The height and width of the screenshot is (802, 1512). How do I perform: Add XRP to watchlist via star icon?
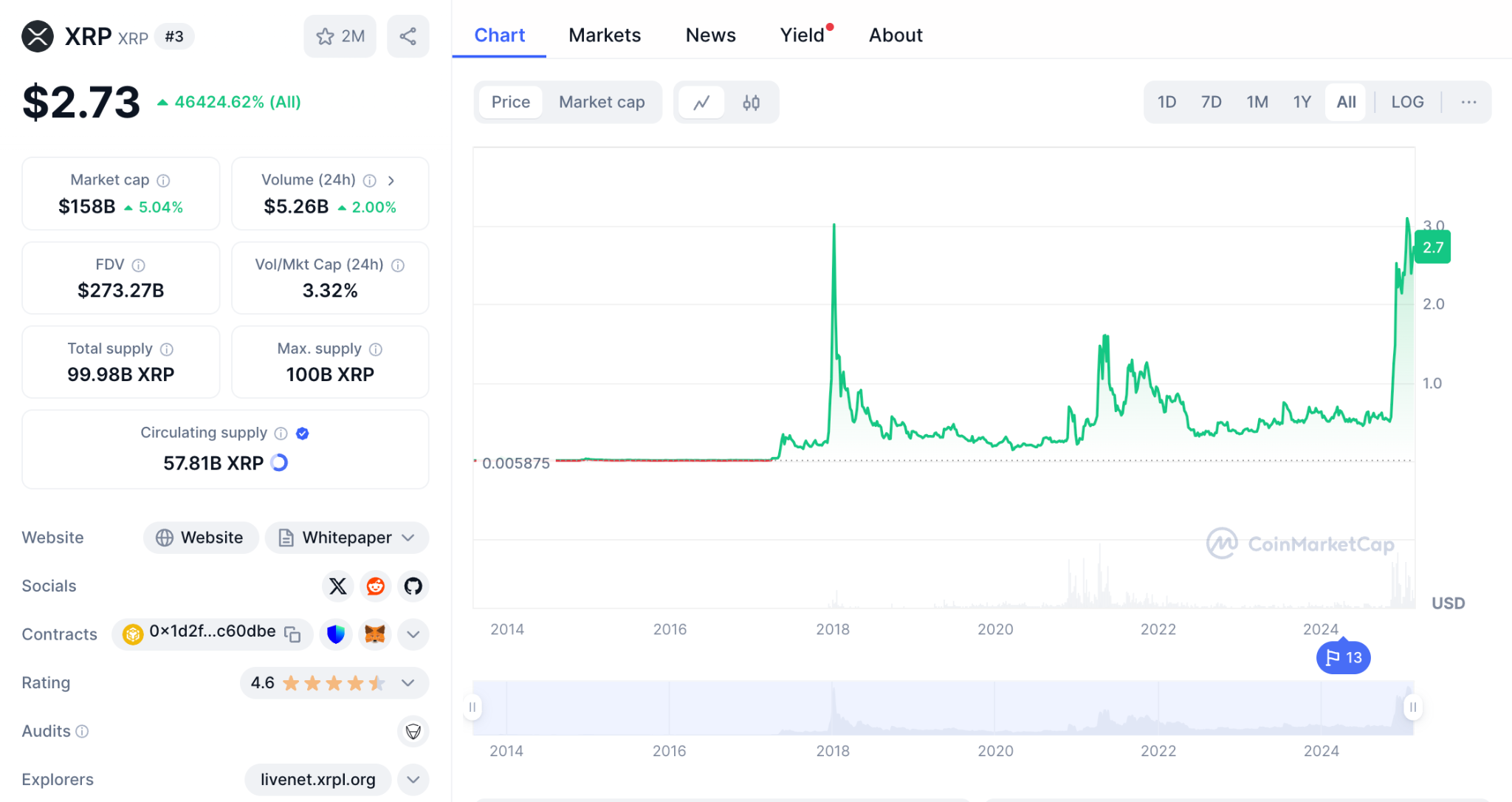[340, 36]
